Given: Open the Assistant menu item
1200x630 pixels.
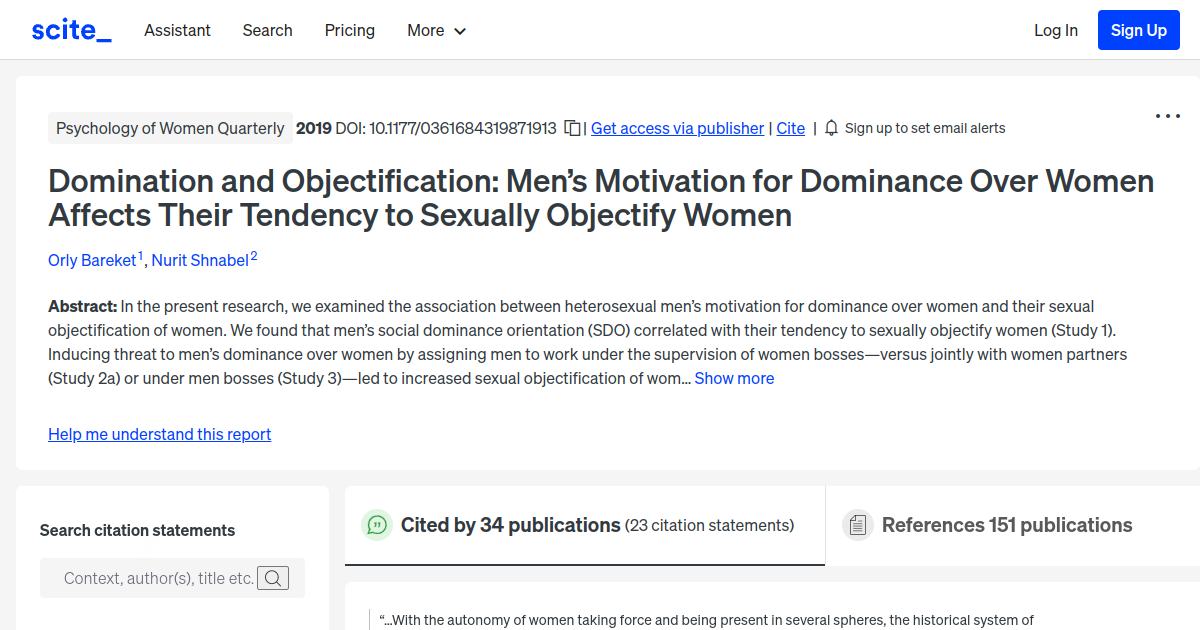Looking at the screenshot, I should (177, 30).
